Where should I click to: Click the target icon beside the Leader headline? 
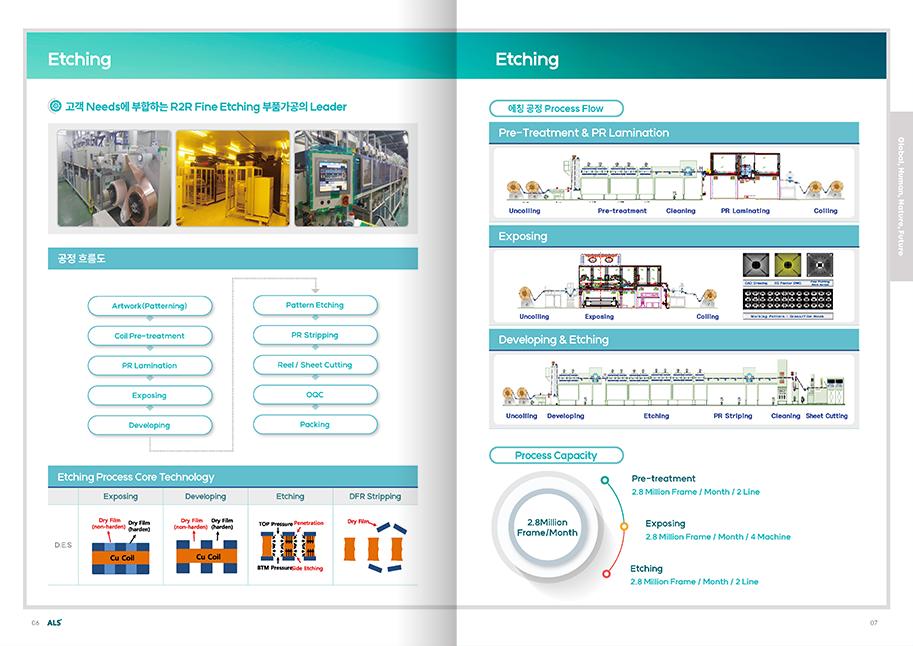[x=55, y=106]
